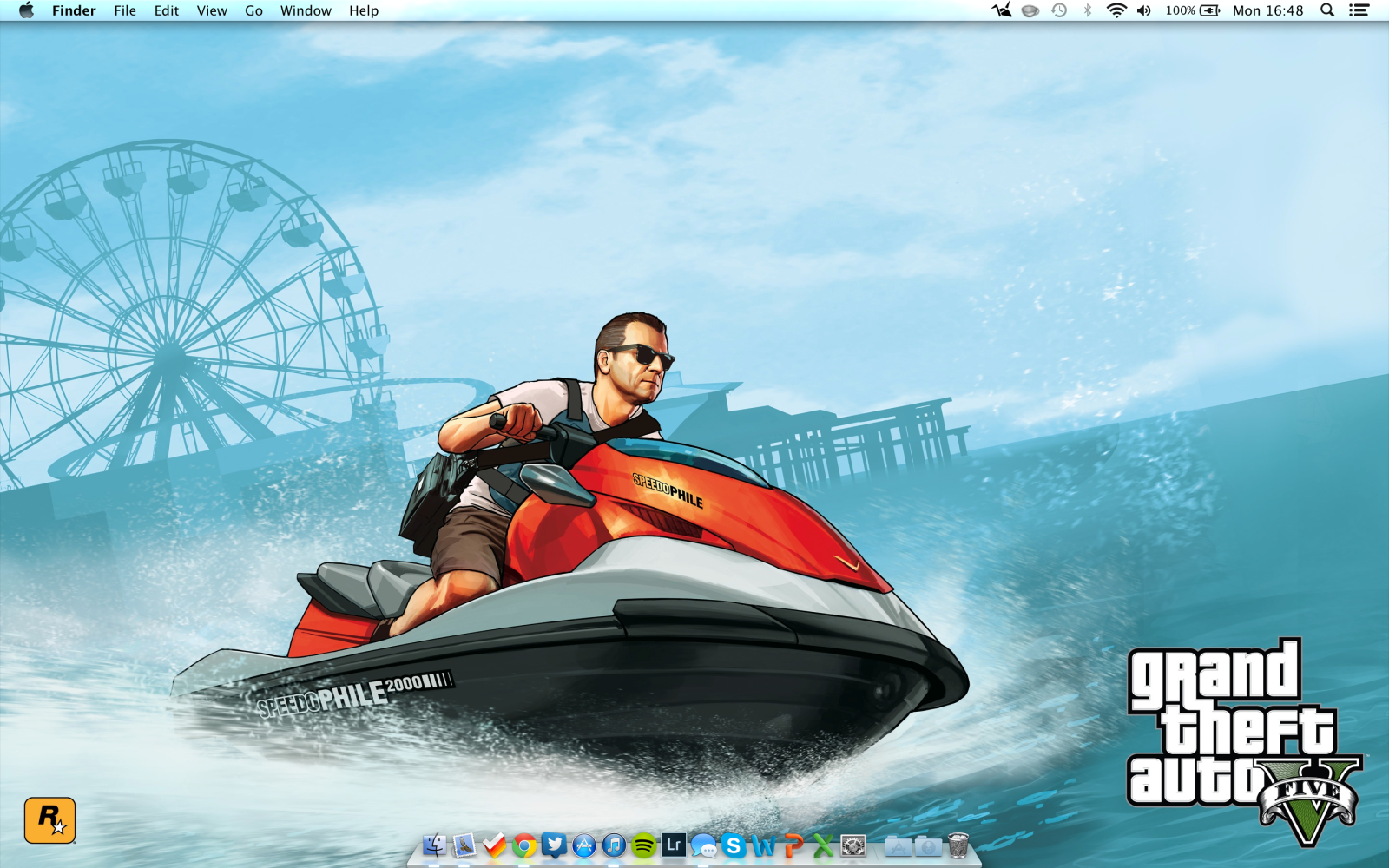Show Notification Center list icon
The height and width of the screenshot is (868, 1389).
pos(1359,10)
